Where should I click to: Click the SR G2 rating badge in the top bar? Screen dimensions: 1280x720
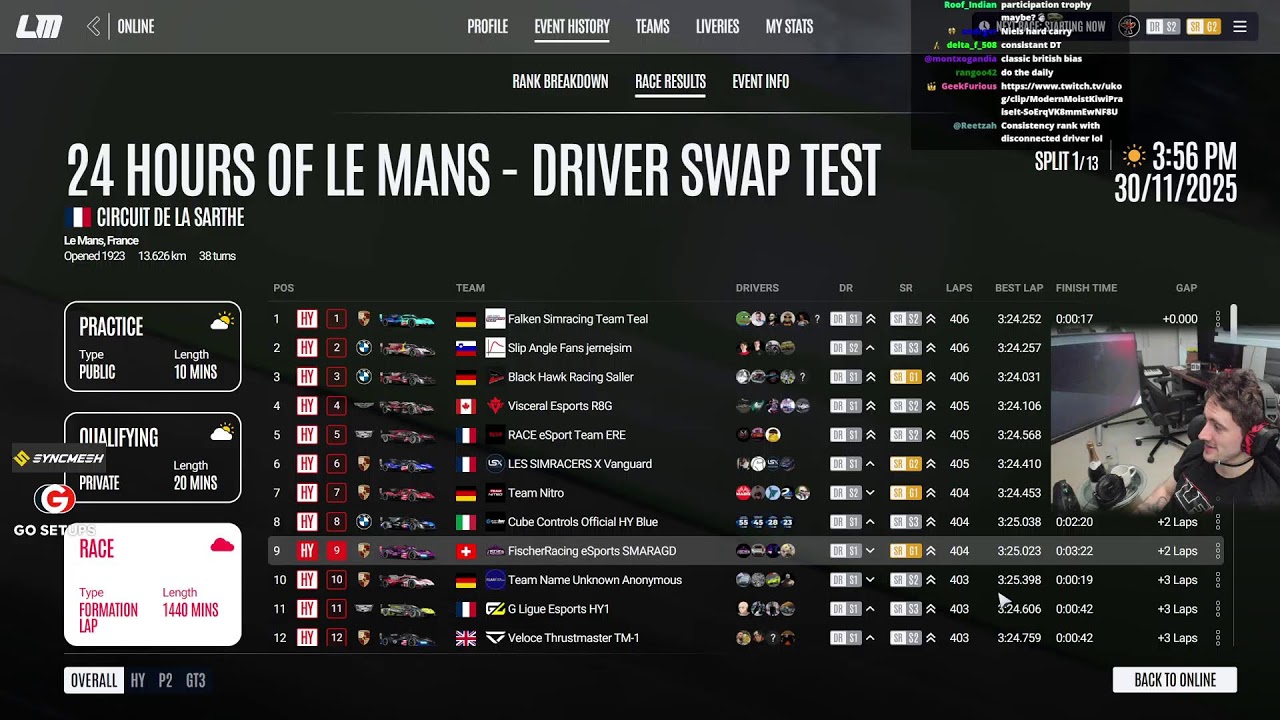pyautogui.click(x=1203, y=27)
